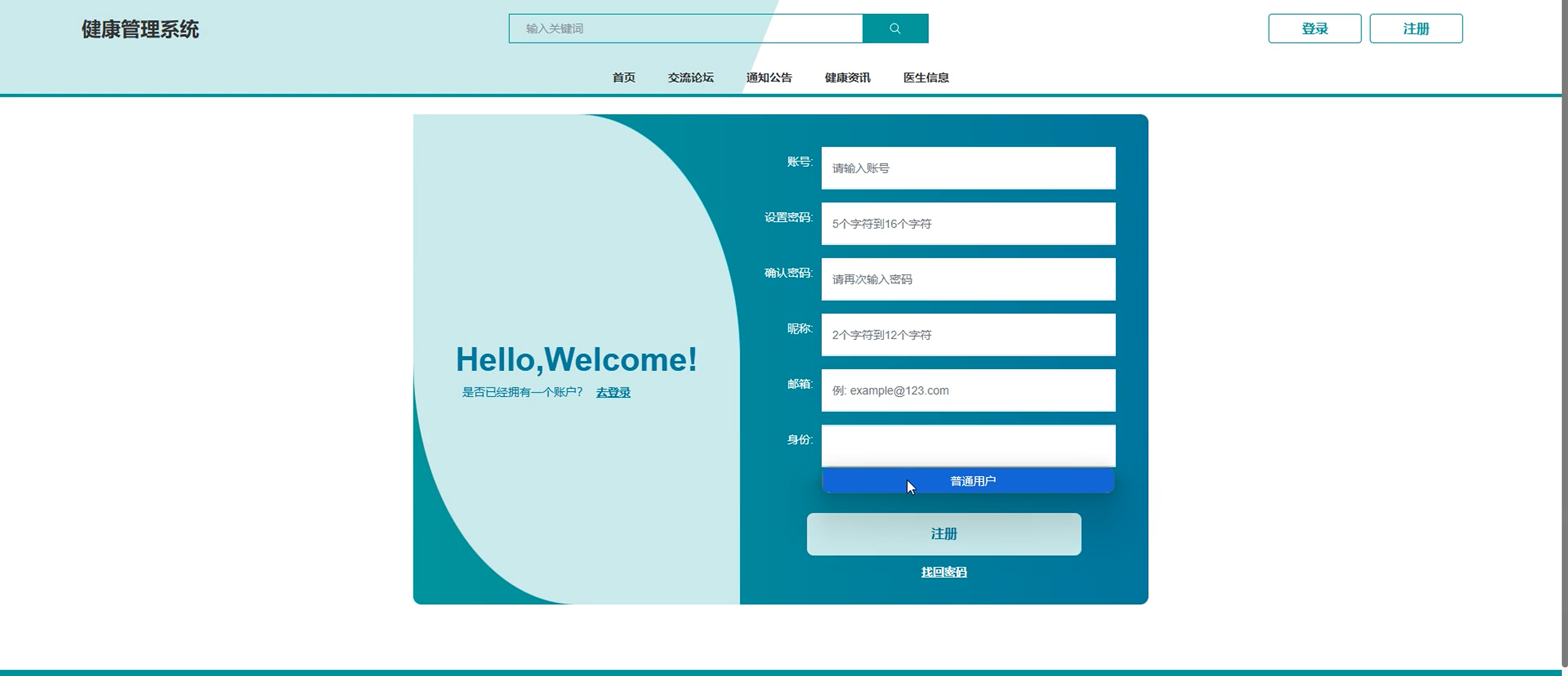Submit the form with 注册 button
The height and width of the screenshot is (676, 1568).
943,534
